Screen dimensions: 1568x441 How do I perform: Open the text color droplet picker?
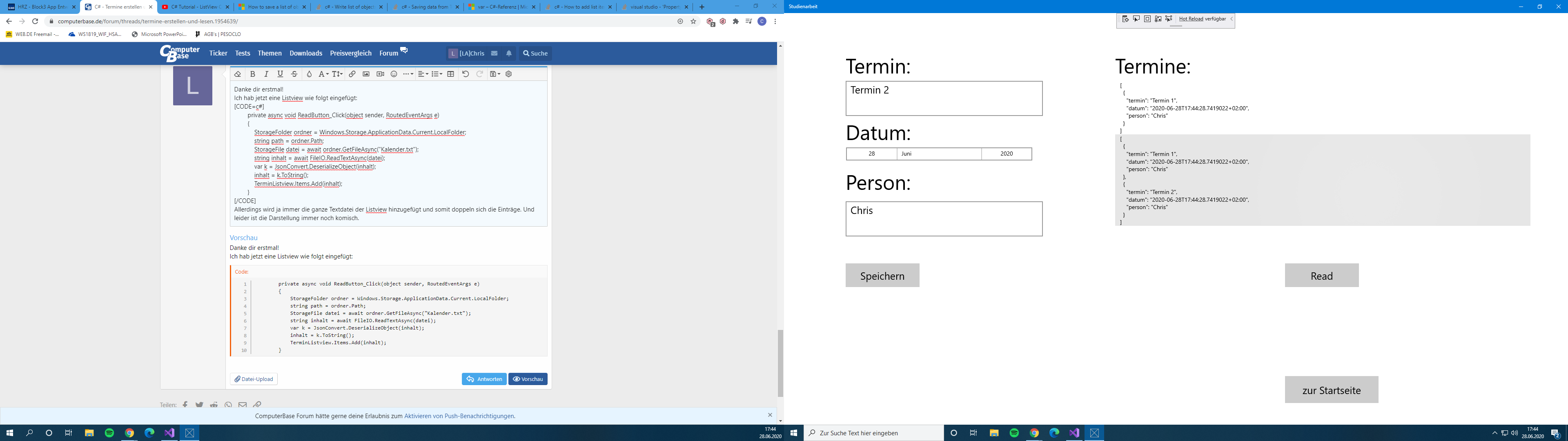point(309,74)
